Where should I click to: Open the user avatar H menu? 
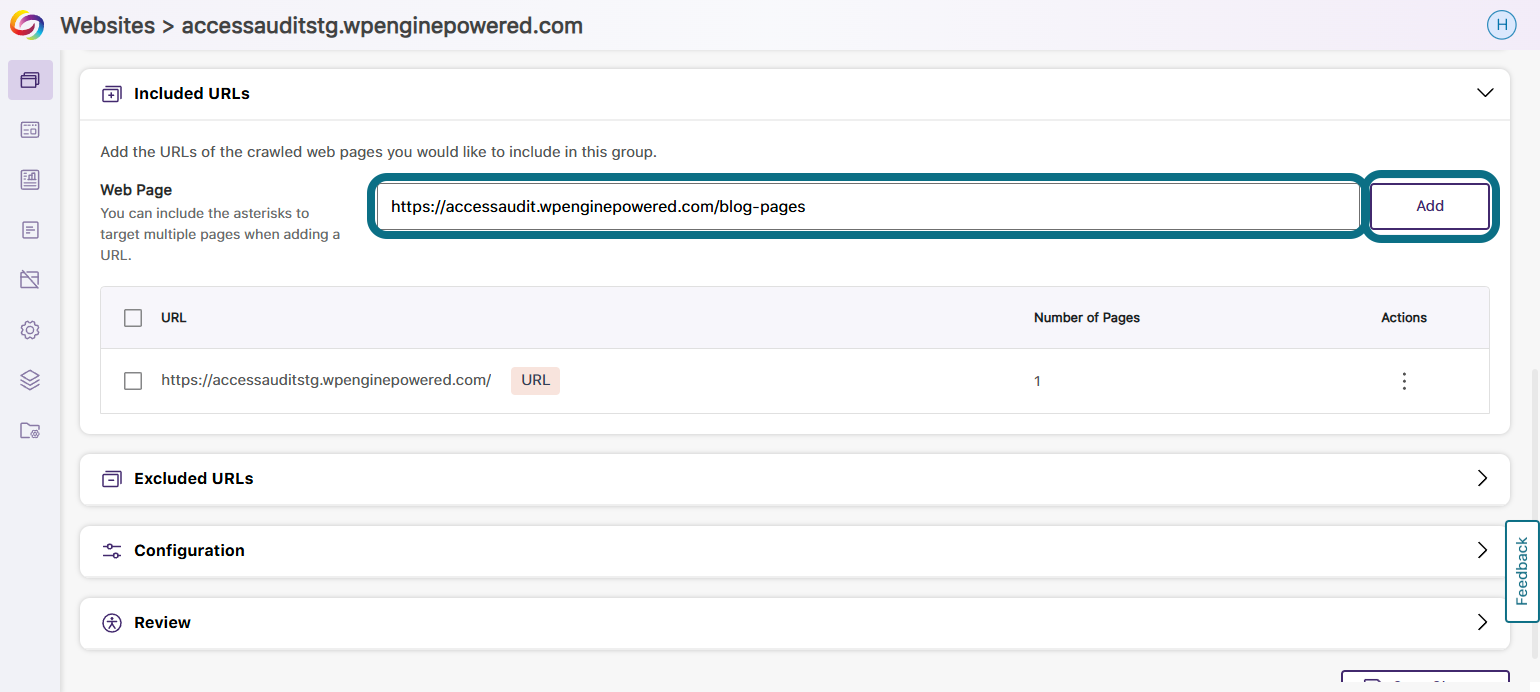[1501, 25]
